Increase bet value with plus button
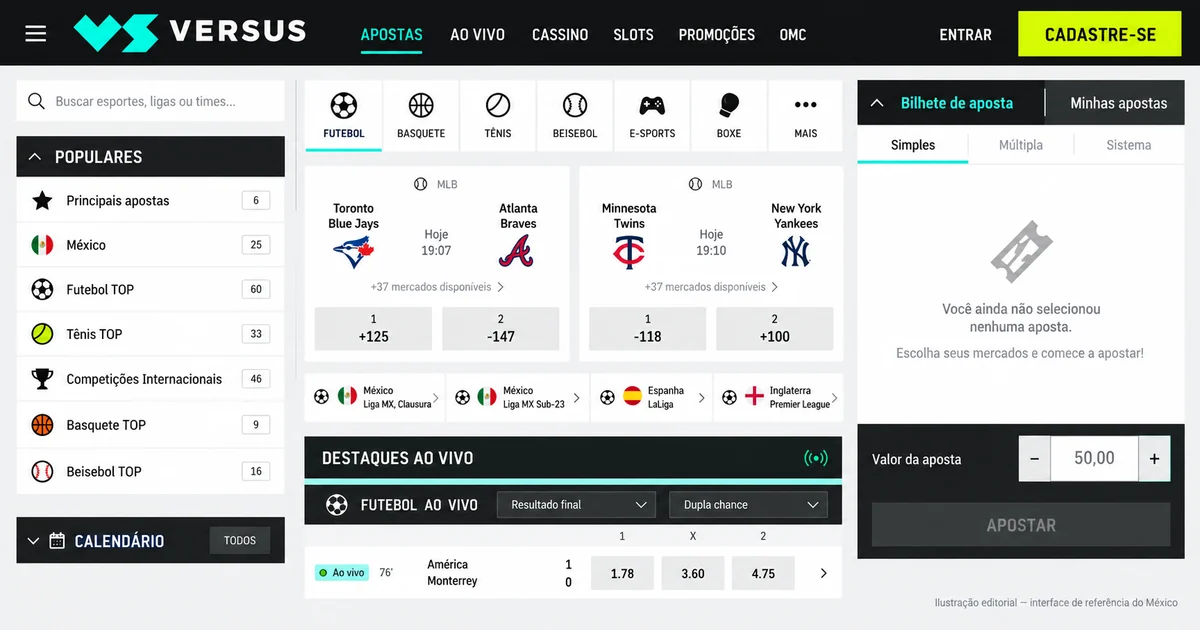Image resolution: width=1200 pixels, height=630 pixels. click(1154, 459)
